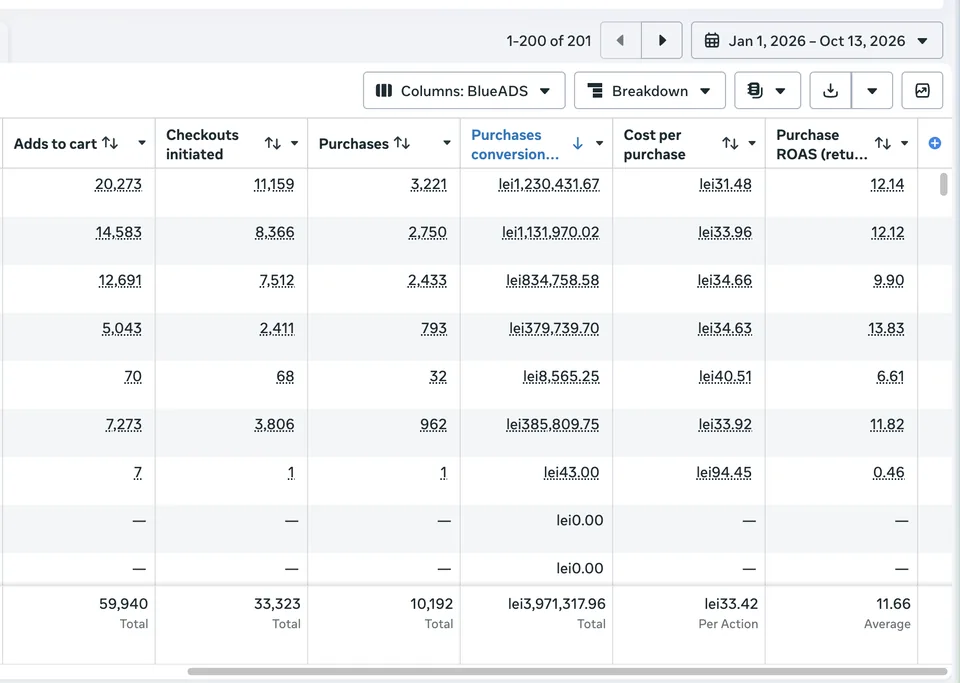The image size is (960, 683).
Task: Sort by Purchase ROAS column
Action: [x=882, y=143]
